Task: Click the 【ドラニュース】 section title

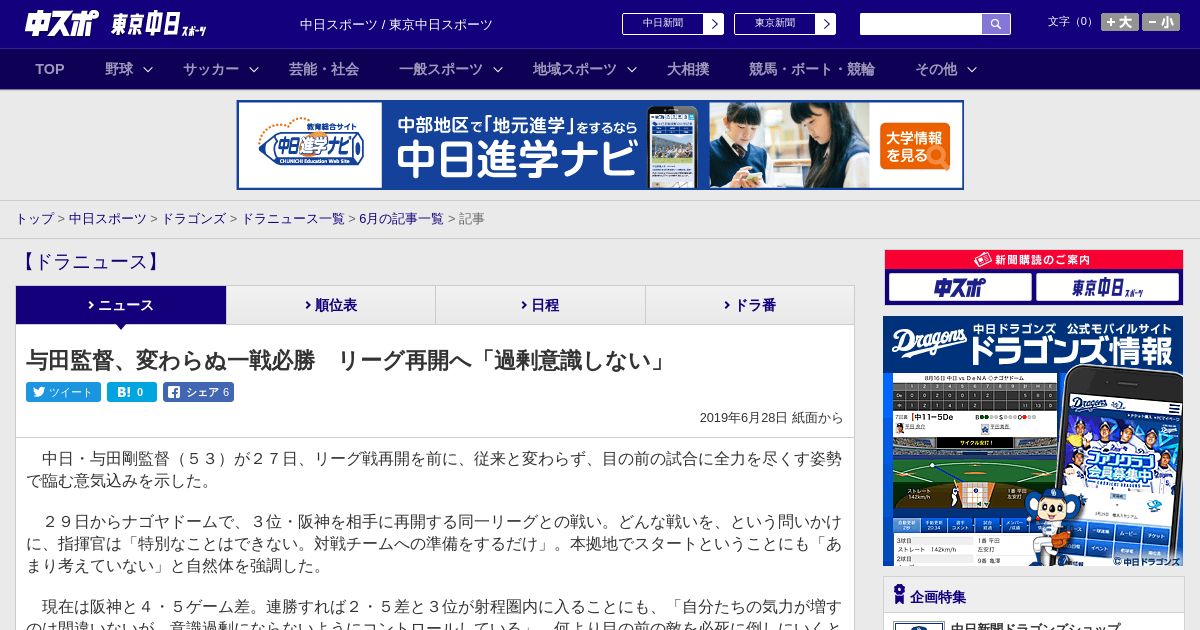Action: [90, 262]
